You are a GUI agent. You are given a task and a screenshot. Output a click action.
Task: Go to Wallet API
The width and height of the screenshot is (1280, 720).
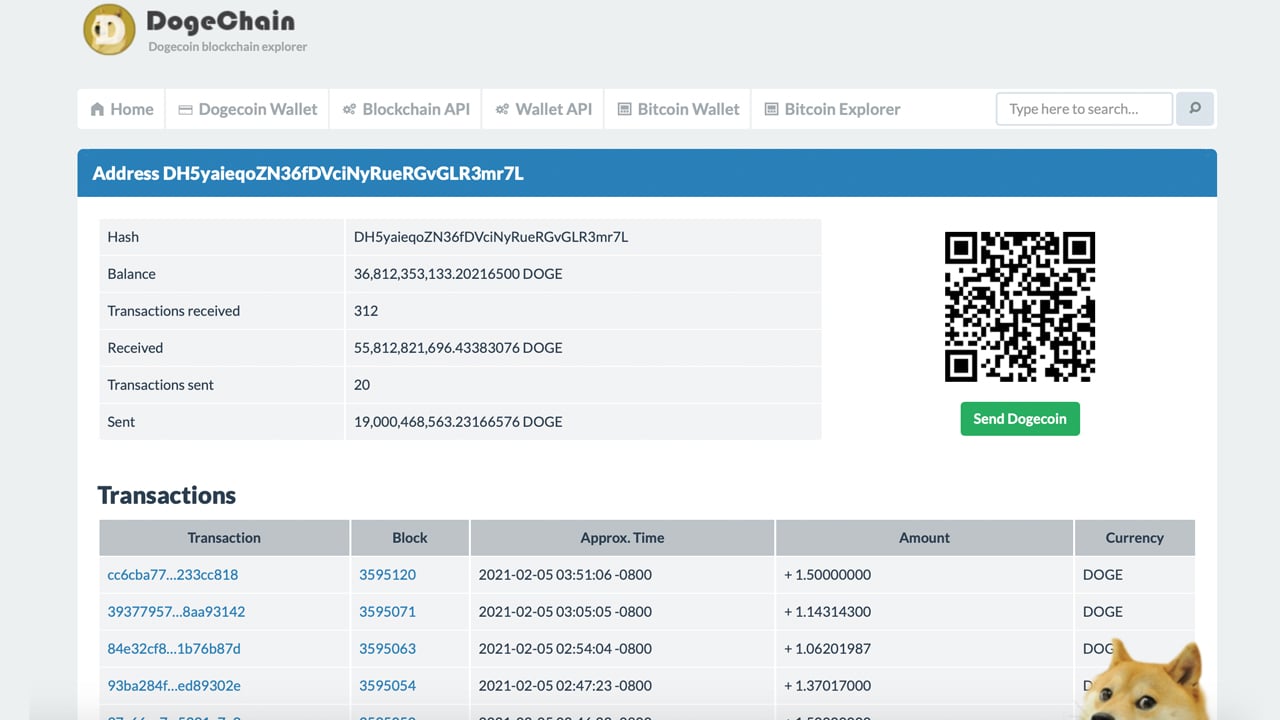(x=544, y=109)
